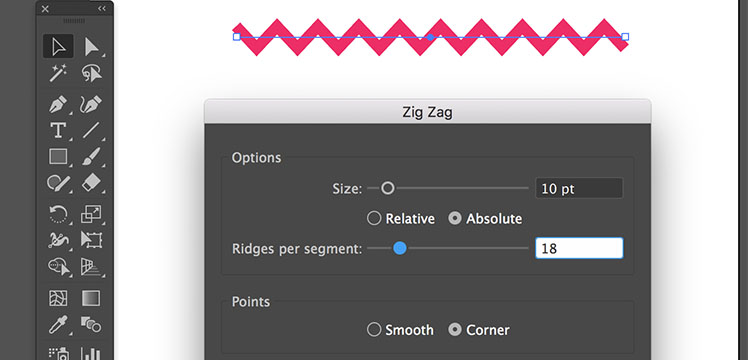This screenshot has width=750, height=360.
Task: Select the Paintbrush tool
Action: tap(91, 156)
